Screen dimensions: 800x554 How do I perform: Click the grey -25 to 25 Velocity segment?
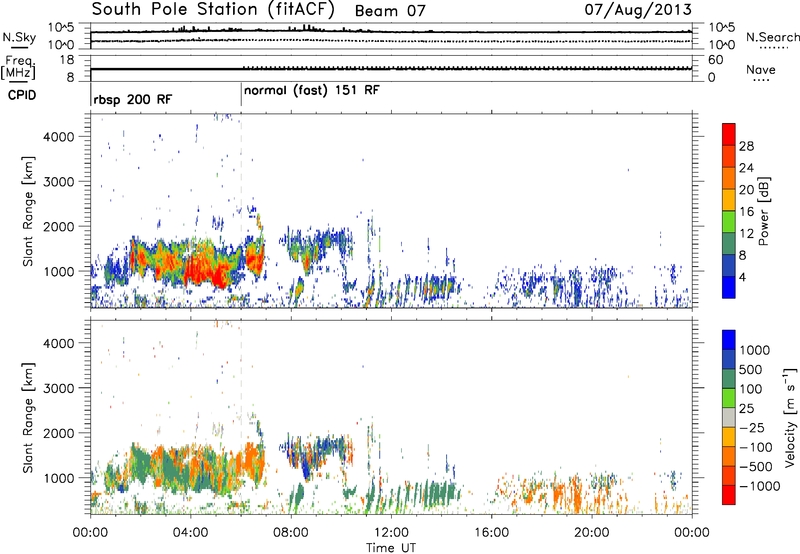pos(729,418)
